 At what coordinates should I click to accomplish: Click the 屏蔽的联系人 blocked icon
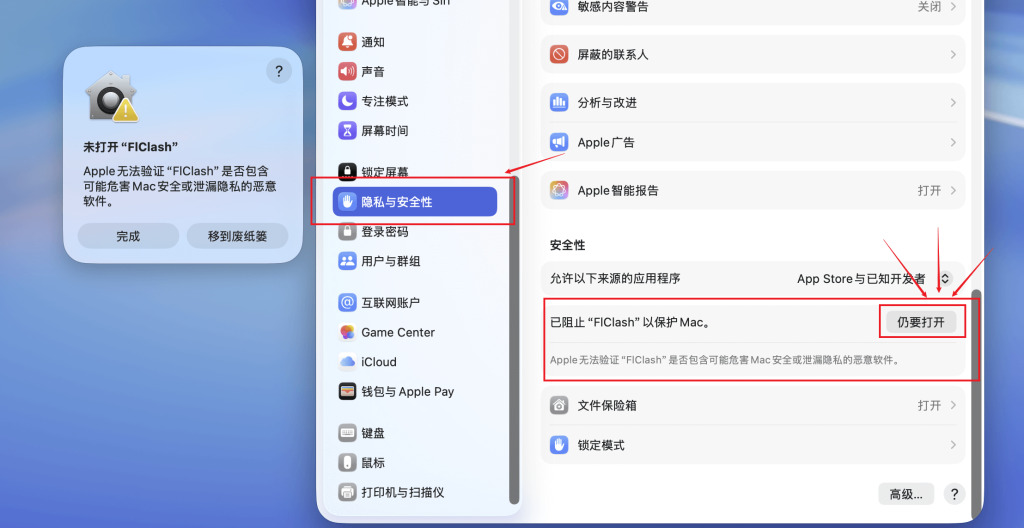[559, 54]
